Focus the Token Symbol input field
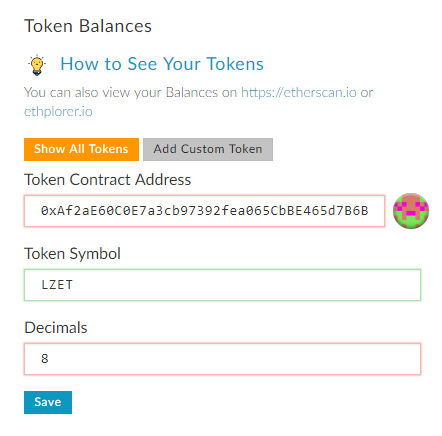This screenshot has width=442, height=436. pyautogui.click(x=222, y=285)
